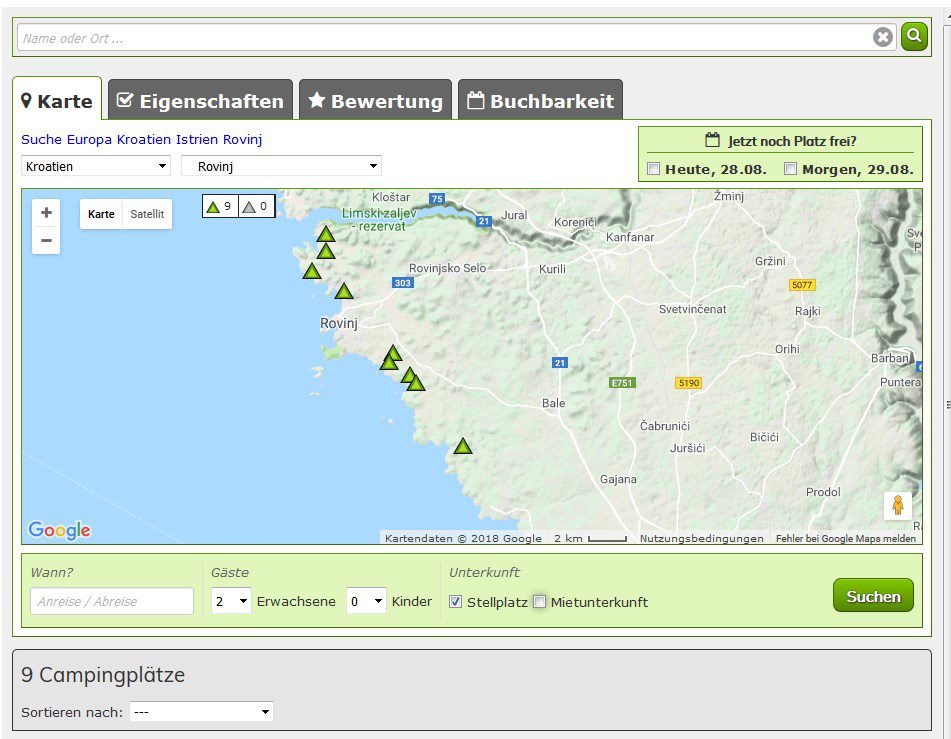This screenshot has height=739, width=951.
Task: Zoom out on the map
Action: pos(46,241)
